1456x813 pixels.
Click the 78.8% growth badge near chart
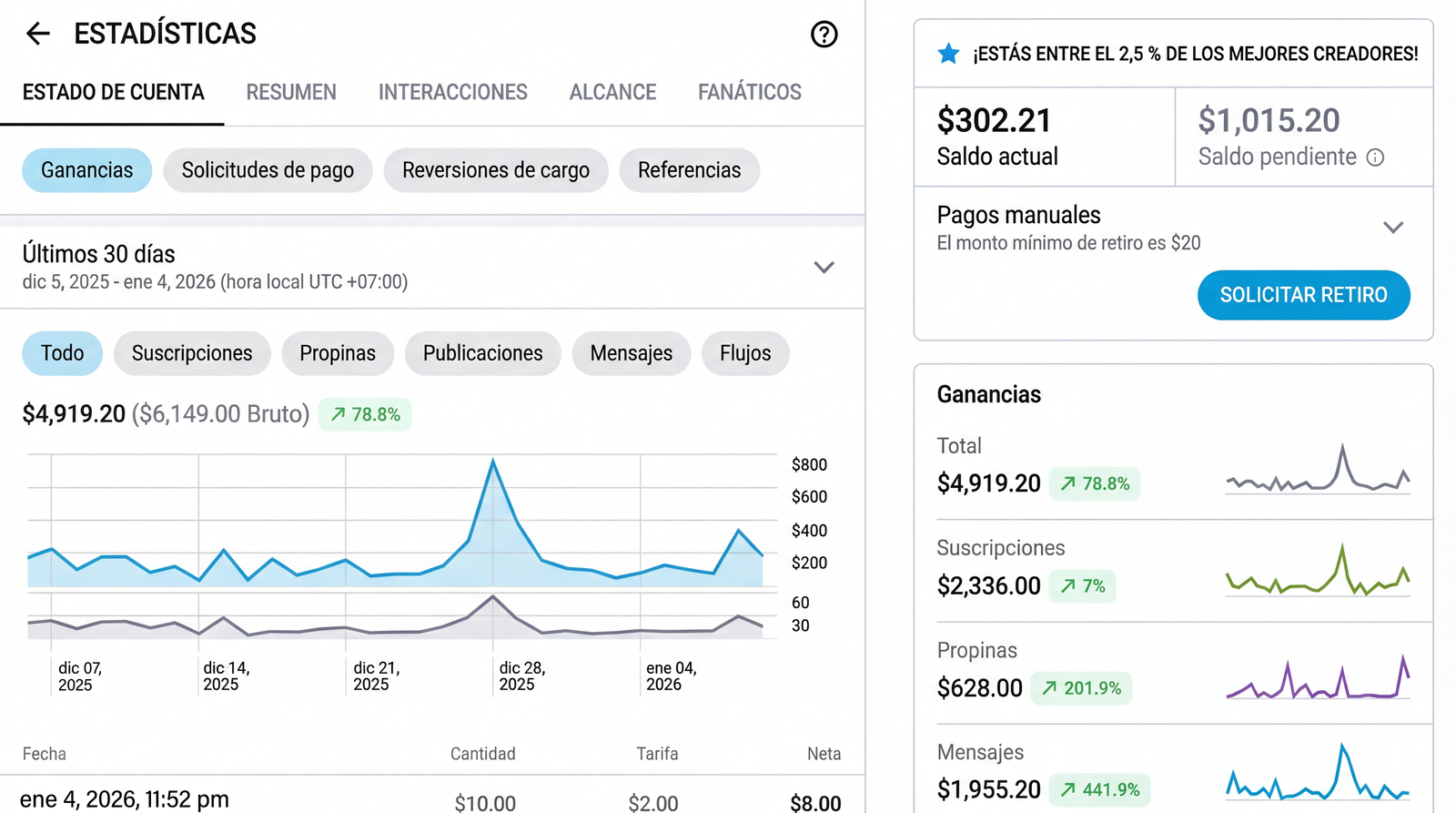pyautogui.click(x=365, y=414)
